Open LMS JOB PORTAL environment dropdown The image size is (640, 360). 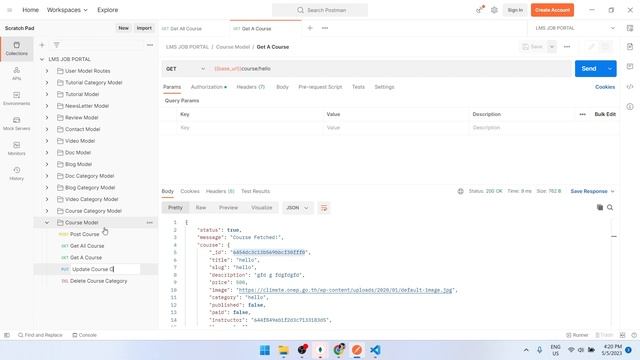574,28
